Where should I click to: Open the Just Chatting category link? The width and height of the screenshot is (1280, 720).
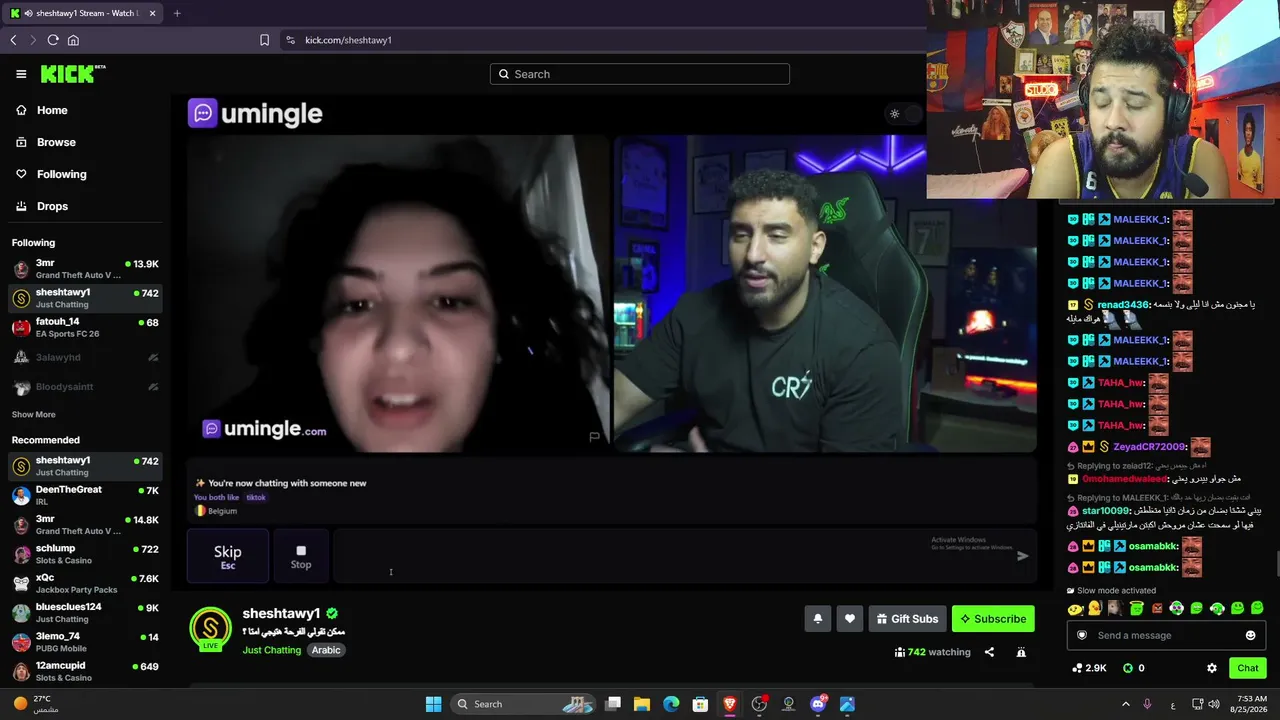click(x=271, y=650)
